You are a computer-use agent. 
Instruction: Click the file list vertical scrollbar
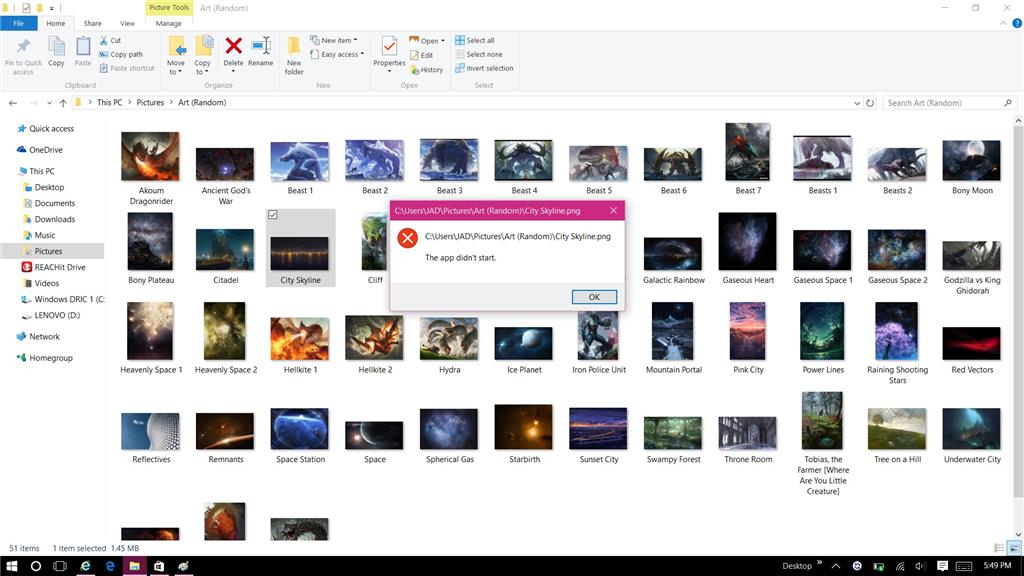coord(1017,311)
